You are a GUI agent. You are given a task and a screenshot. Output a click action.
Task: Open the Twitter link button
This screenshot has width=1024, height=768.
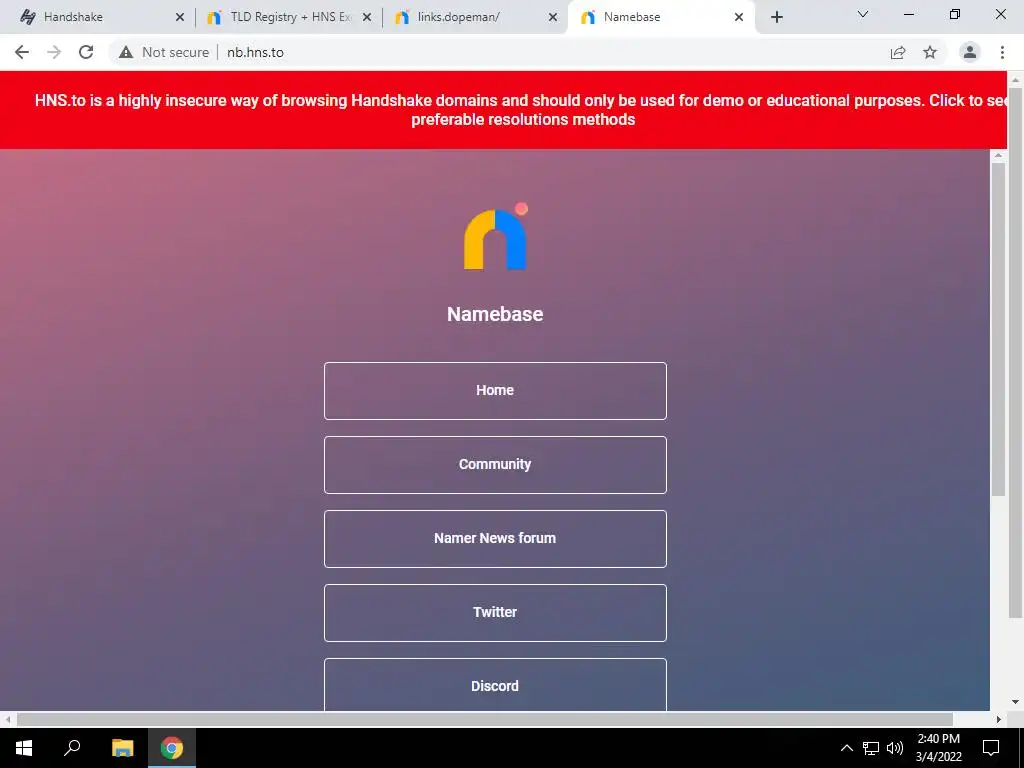pyautogui.click(x=495, y=613)
